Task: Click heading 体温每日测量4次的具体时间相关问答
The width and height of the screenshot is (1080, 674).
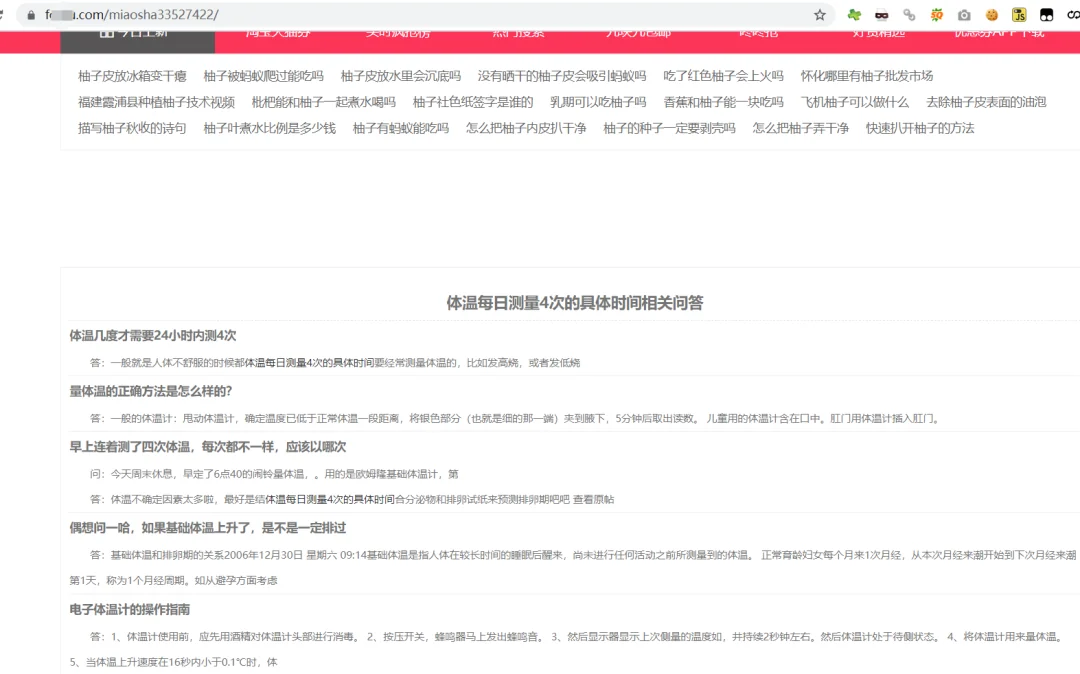Action: (574, 303)
